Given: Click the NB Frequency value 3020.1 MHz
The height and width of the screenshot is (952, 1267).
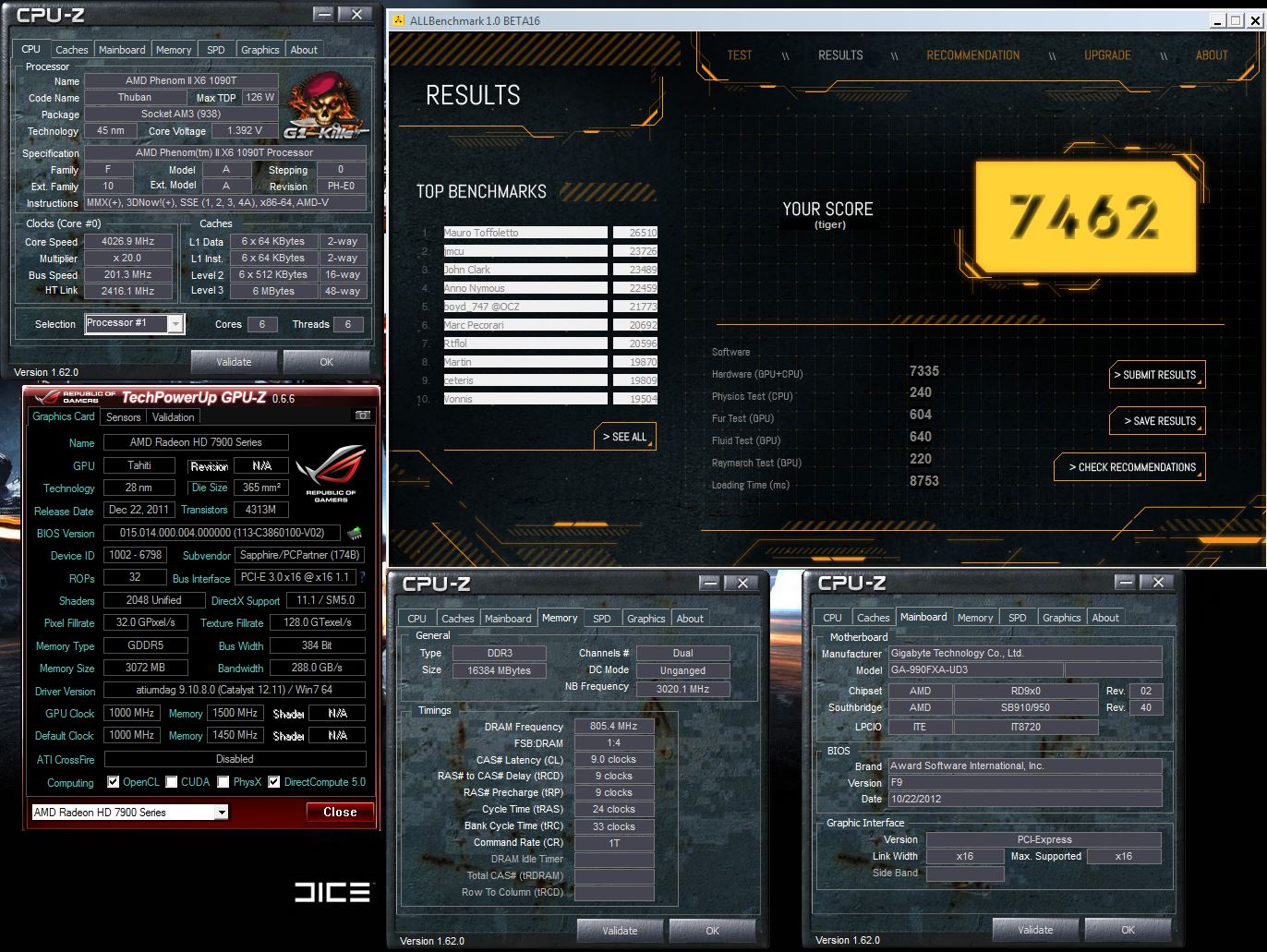Looking at the screenshot, I should point(683,689).
